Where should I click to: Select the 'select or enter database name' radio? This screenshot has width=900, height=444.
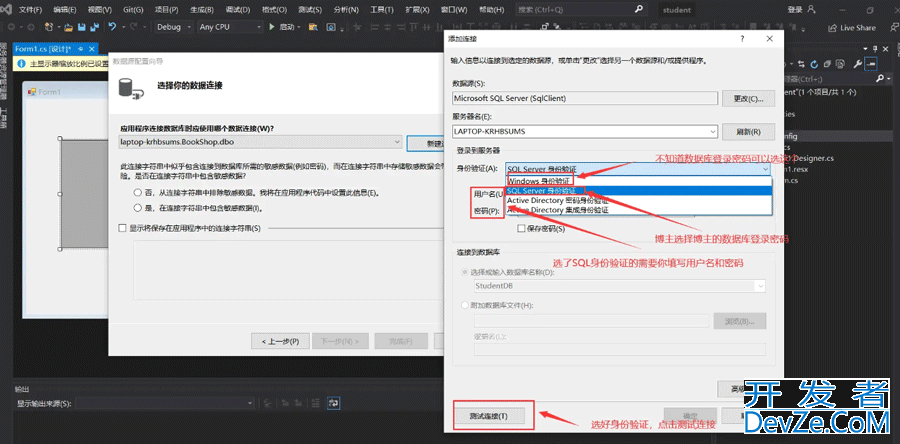click(465, 272)
